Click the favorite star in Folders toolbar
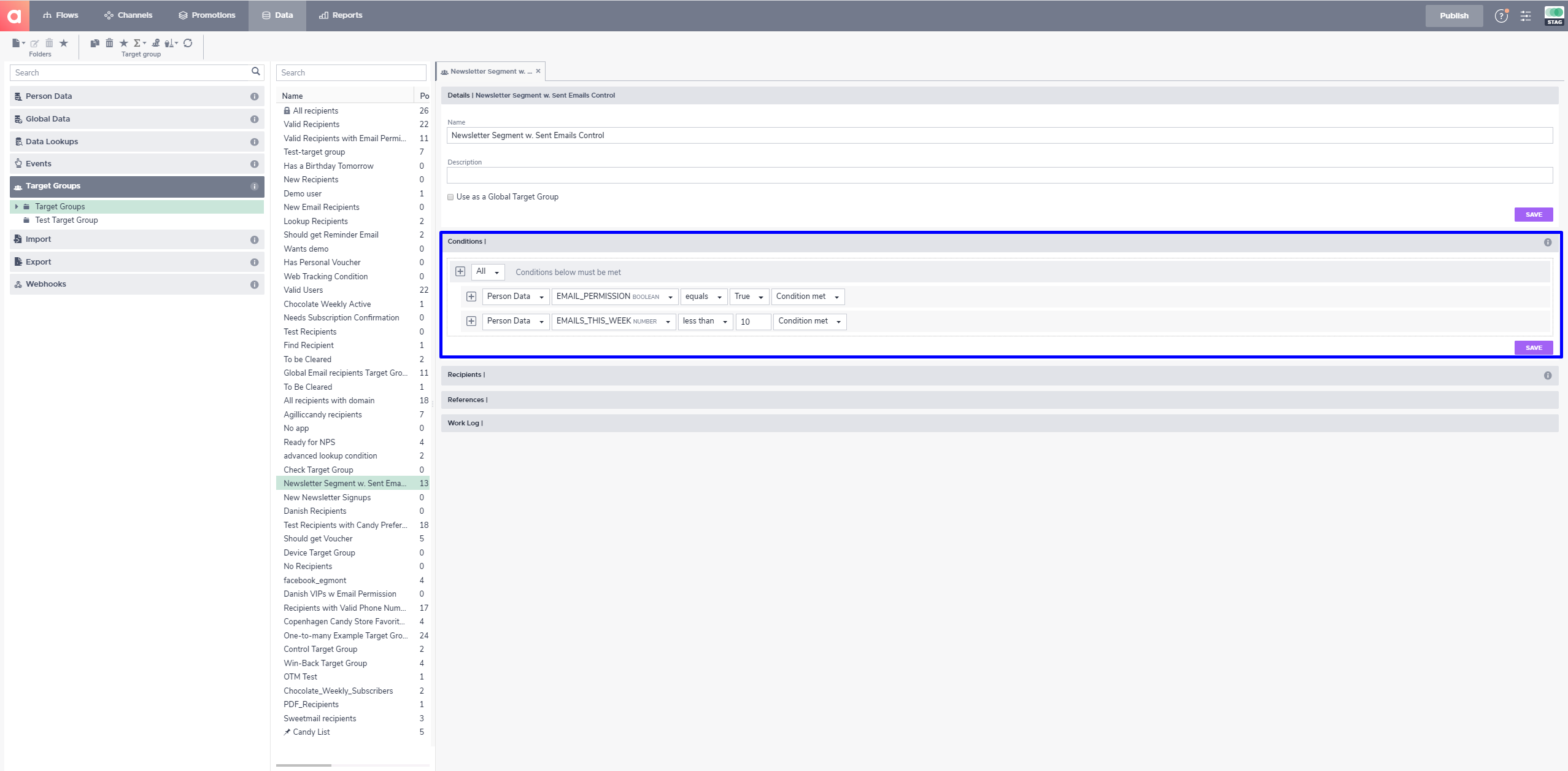The width and height of the screenshot is (1568, 771). coord(64,43)
